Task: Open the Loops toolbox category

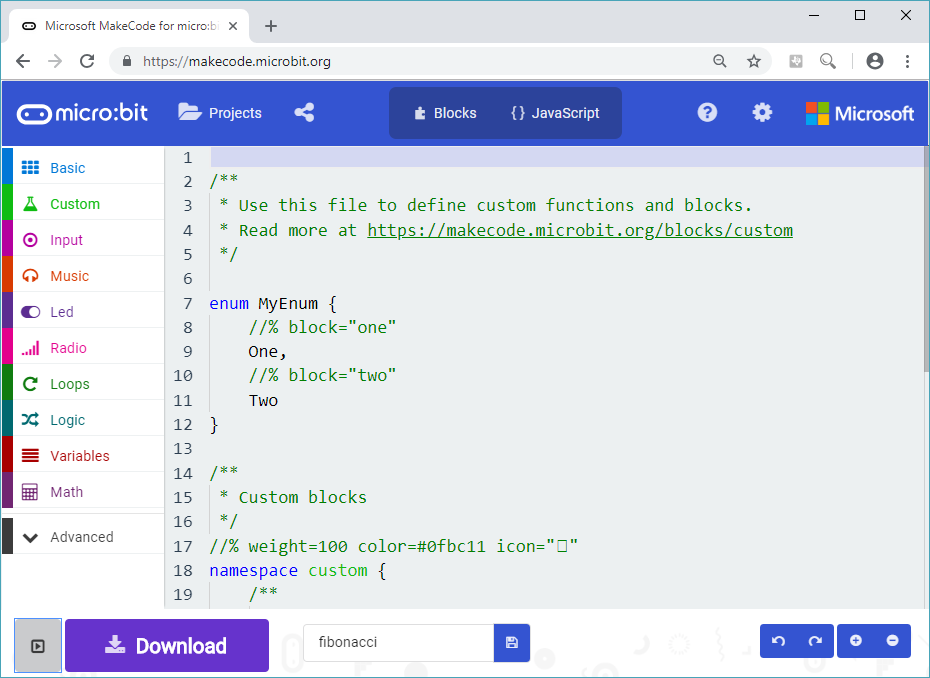Action: coord(83,384)
